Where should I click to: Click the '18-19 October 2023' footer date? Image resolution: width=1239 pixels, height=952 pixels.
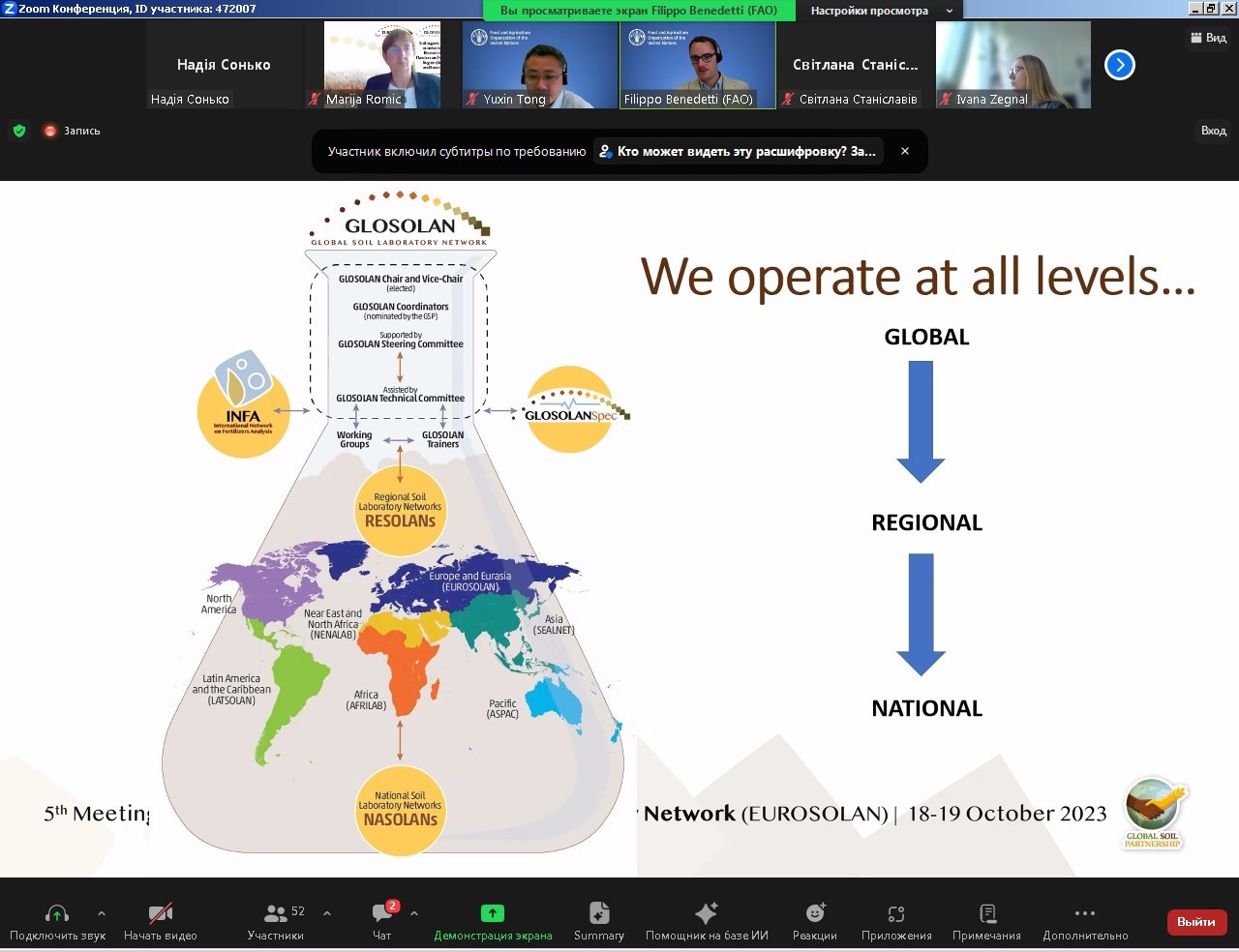point(1007,814)
